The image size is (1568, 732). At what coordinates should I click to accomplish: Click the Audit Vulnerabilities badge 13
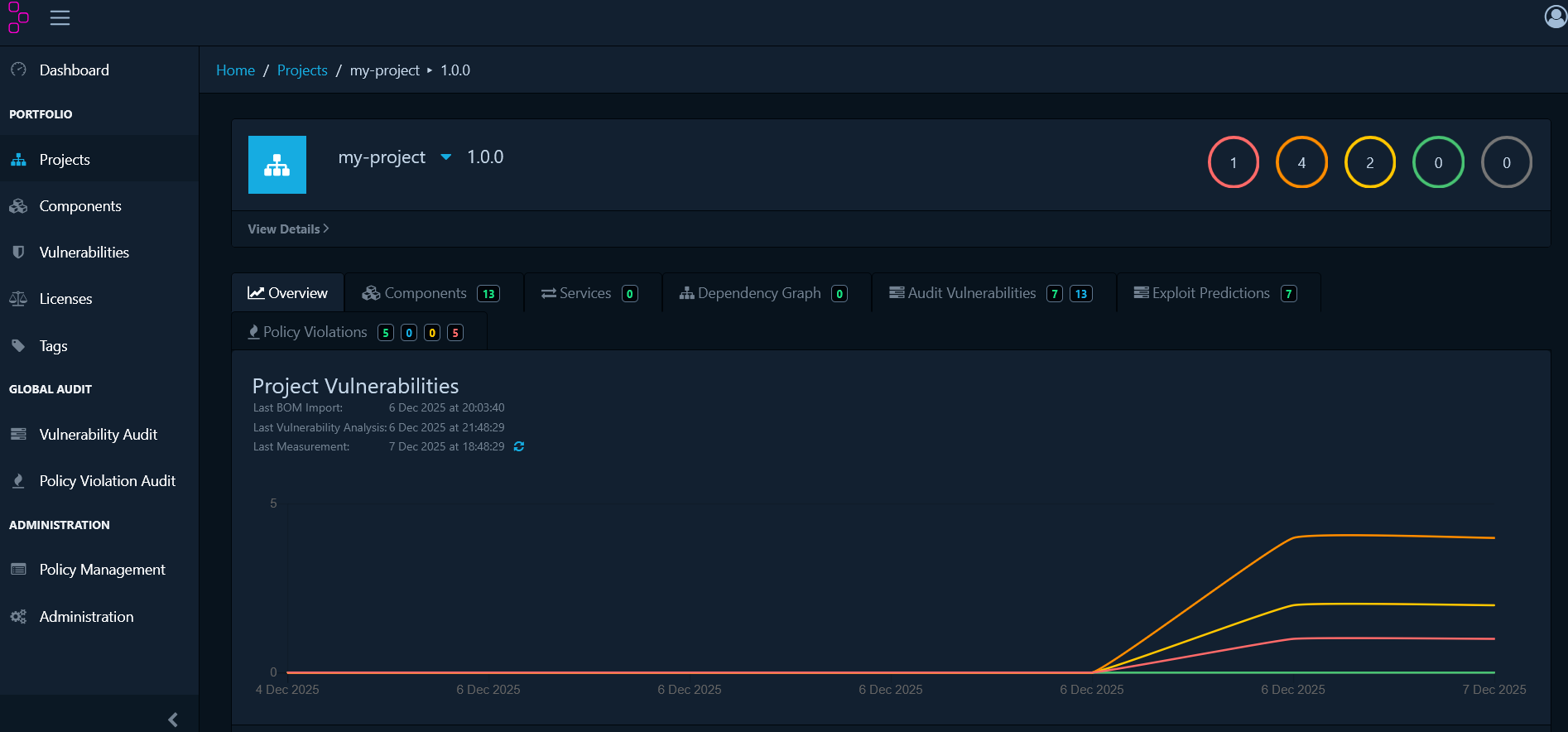click(1081, 294)
